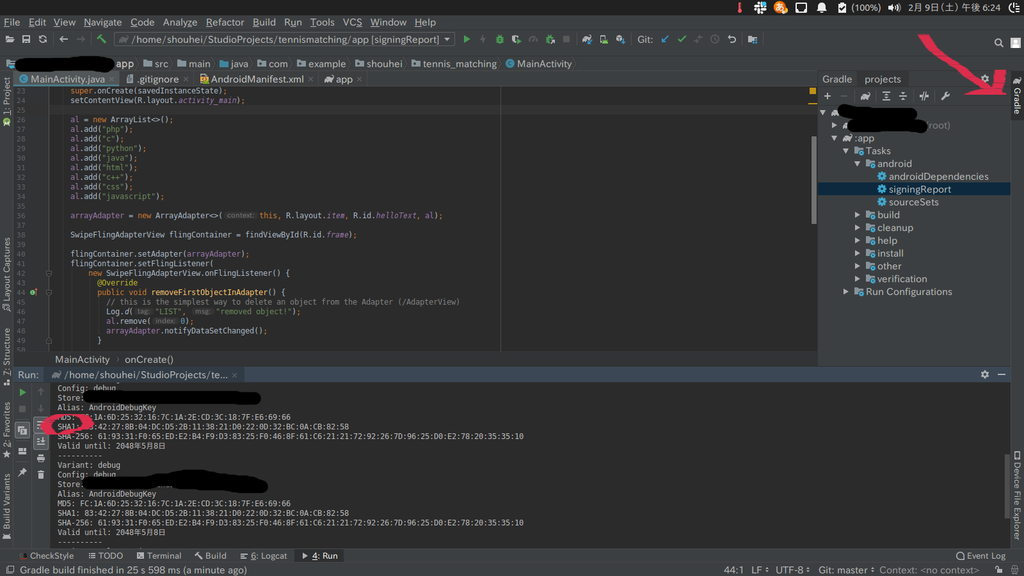
Task: Open Search Everywhere magnifier icon
Action: 999,42
